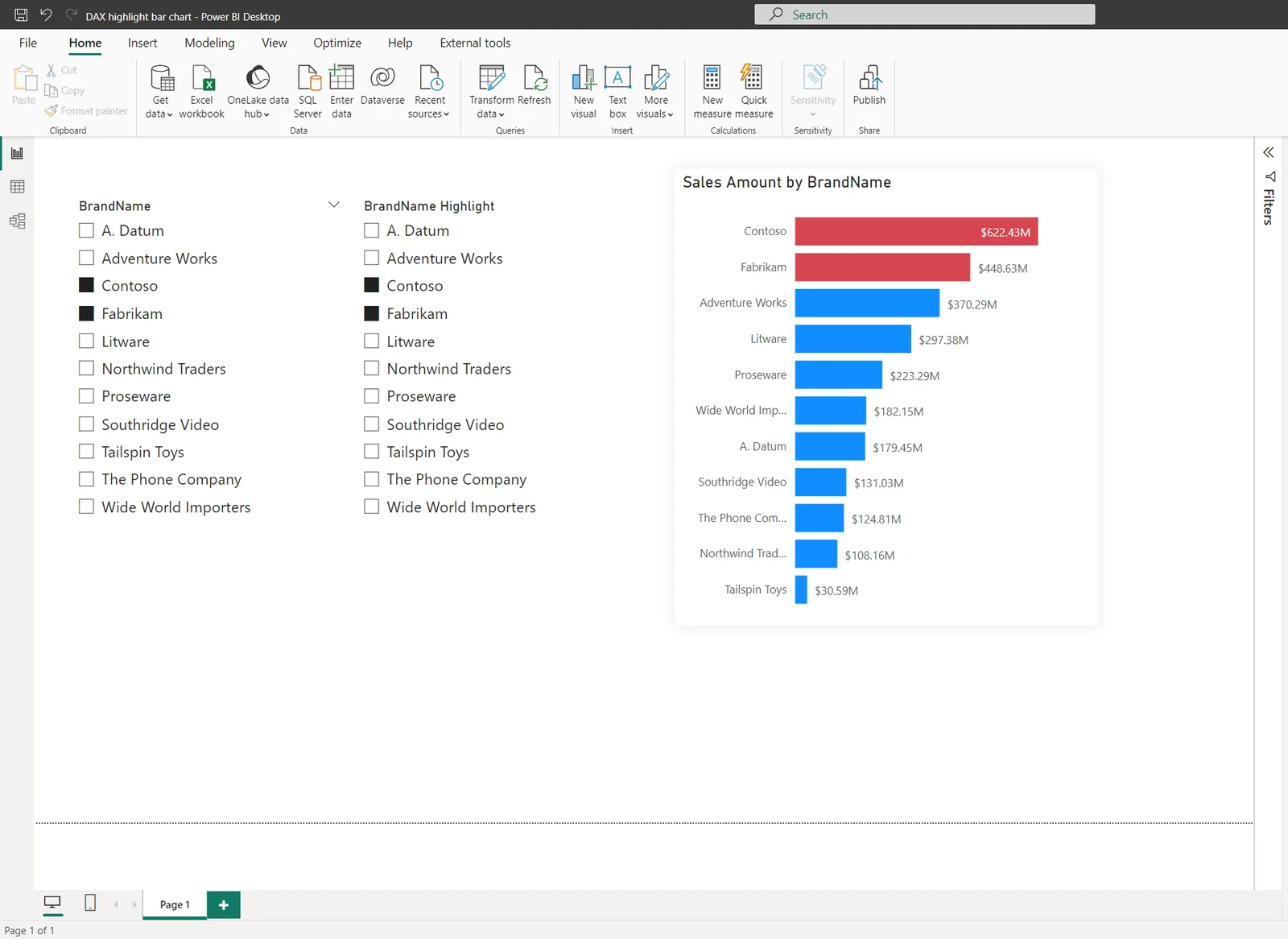The image size is (1288, 939).
Task: Open External tools ribbon tab
Action: [x=475, y=43]
